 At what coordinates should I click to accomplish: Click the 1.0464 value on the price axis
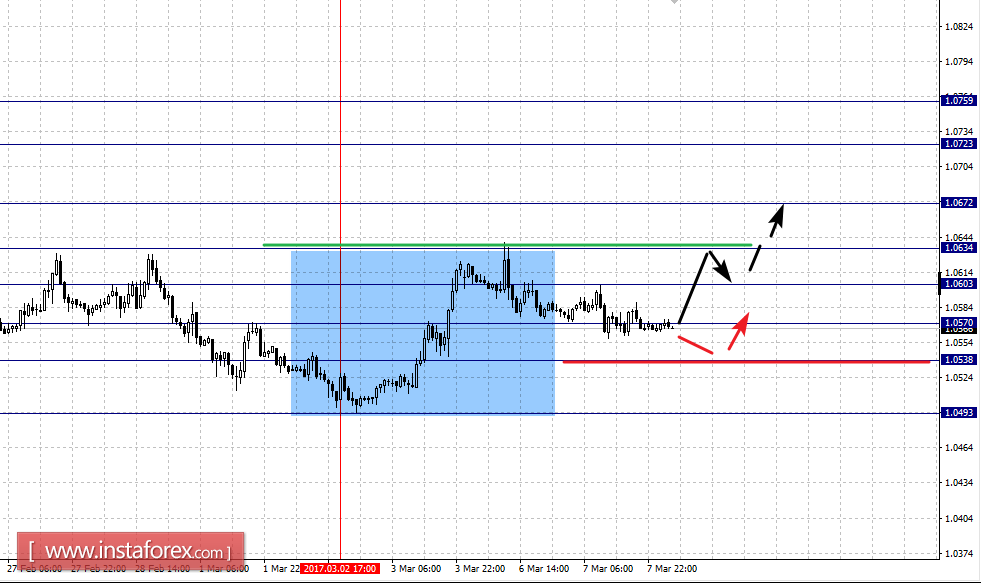[x=959, y=447]
